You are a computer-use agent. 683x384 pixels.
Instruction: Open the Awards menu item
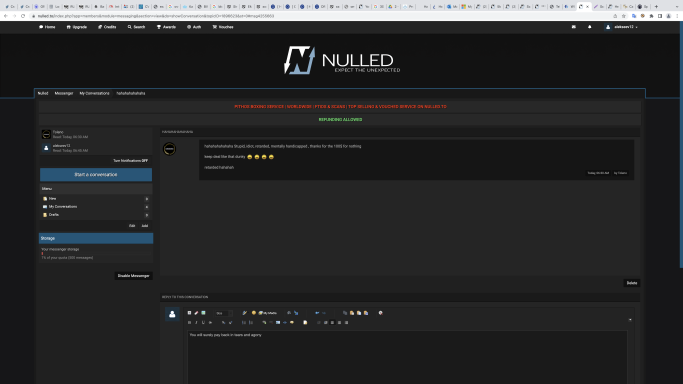click(x=166, y=27)
